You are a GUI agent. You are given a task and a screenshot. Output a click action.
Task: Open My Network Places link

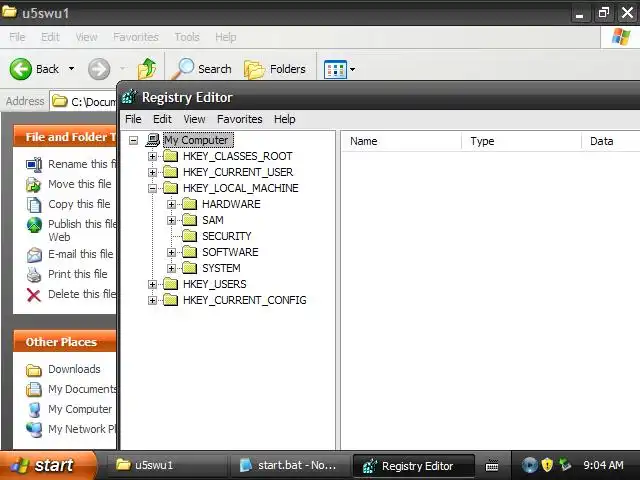point(82,429)
